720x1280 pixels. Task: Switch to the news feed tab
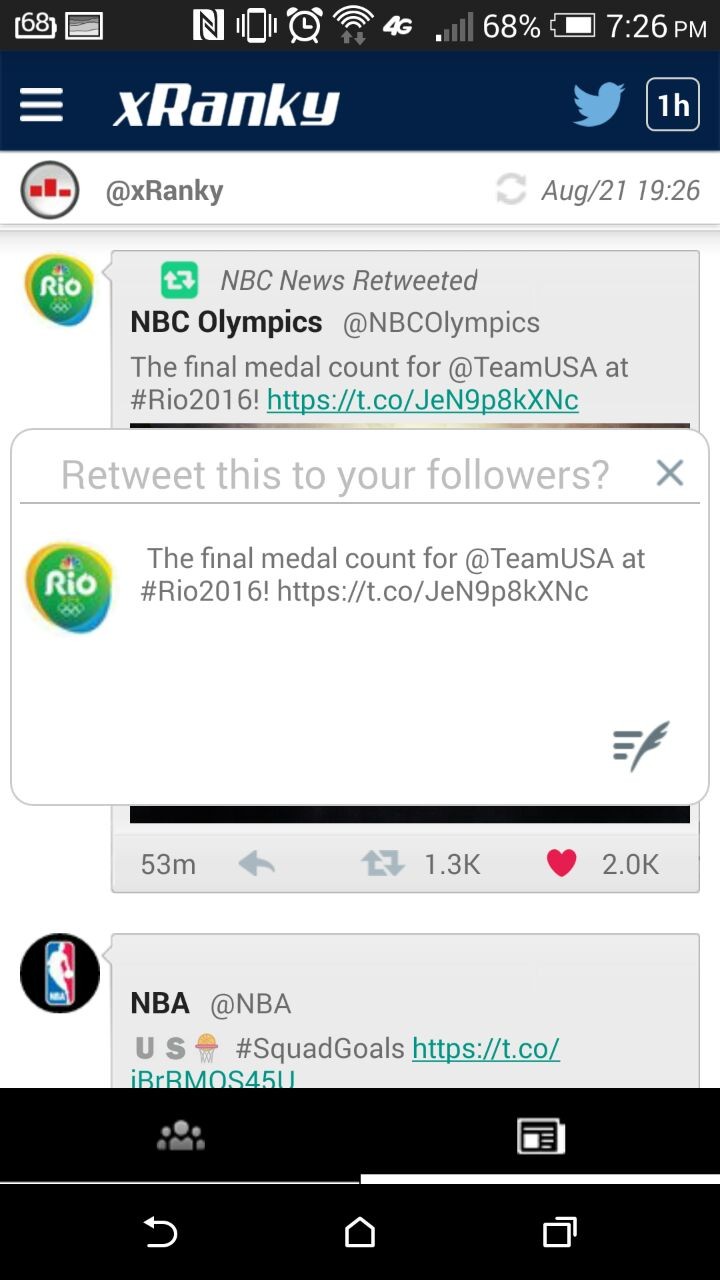click(x=540, y=1136)
